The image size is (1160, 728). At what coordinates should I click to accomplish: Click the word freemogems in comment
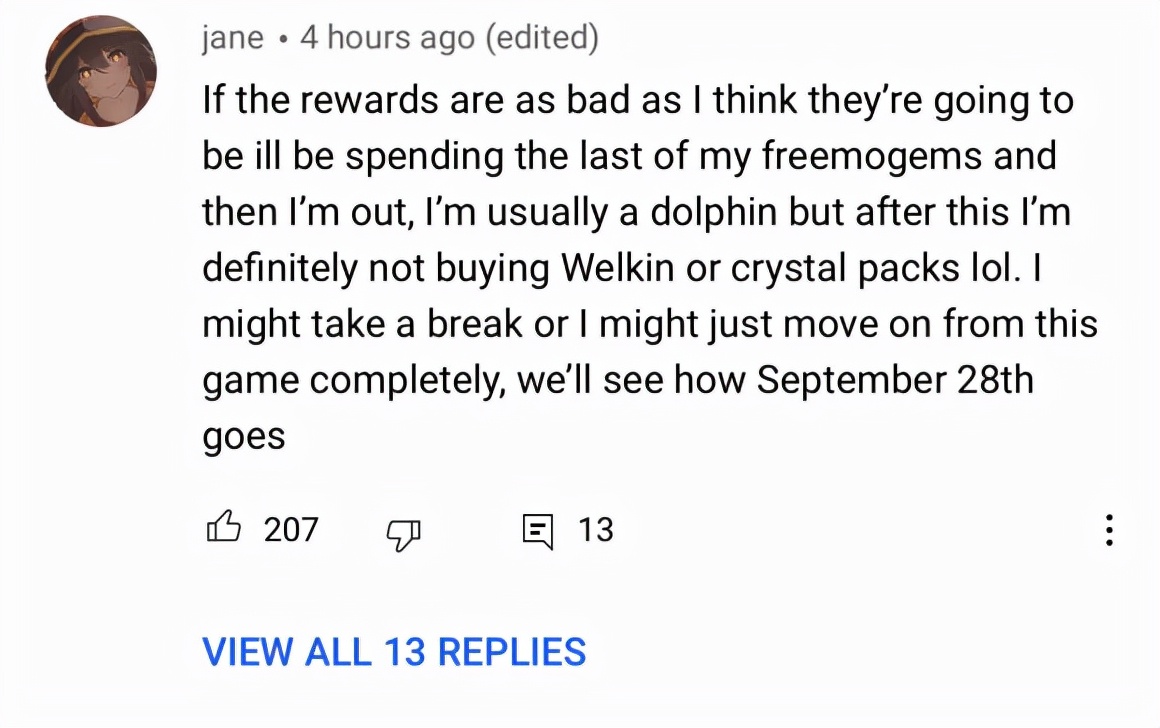click(x=871, y=156)
